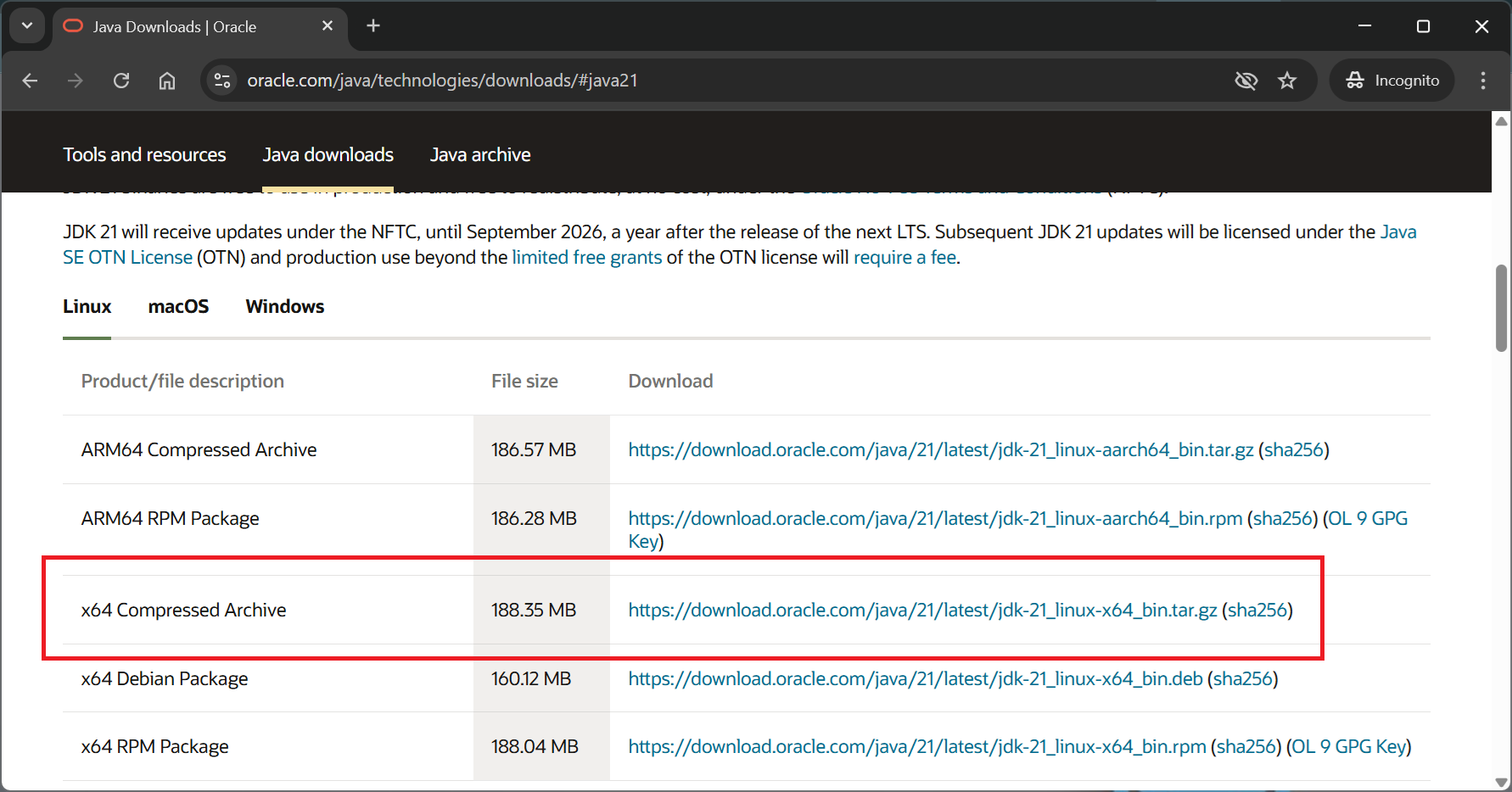Switch to the Windows downloads tab
Screen dimensions: 1512x792
[x=285, y=307]
